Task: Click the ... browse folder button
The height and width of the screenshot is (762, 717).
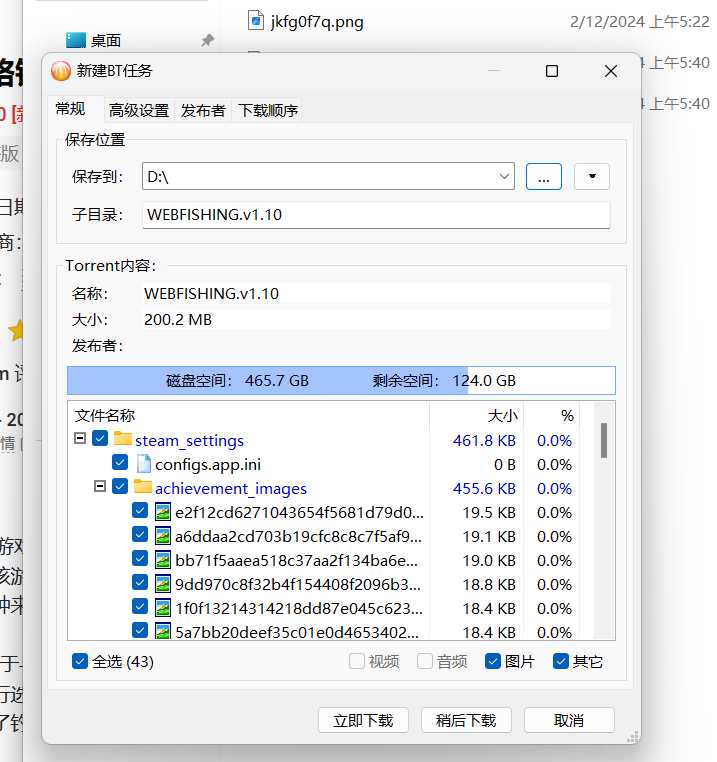Action: [x=544, y=176]
